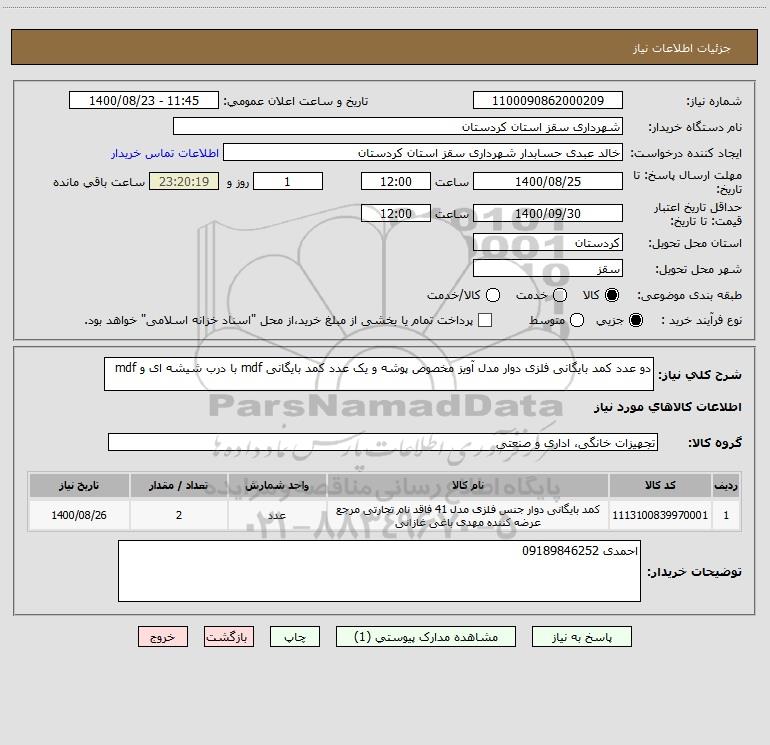Click the ساعت باقی مانده label

[x=99, y=182]
